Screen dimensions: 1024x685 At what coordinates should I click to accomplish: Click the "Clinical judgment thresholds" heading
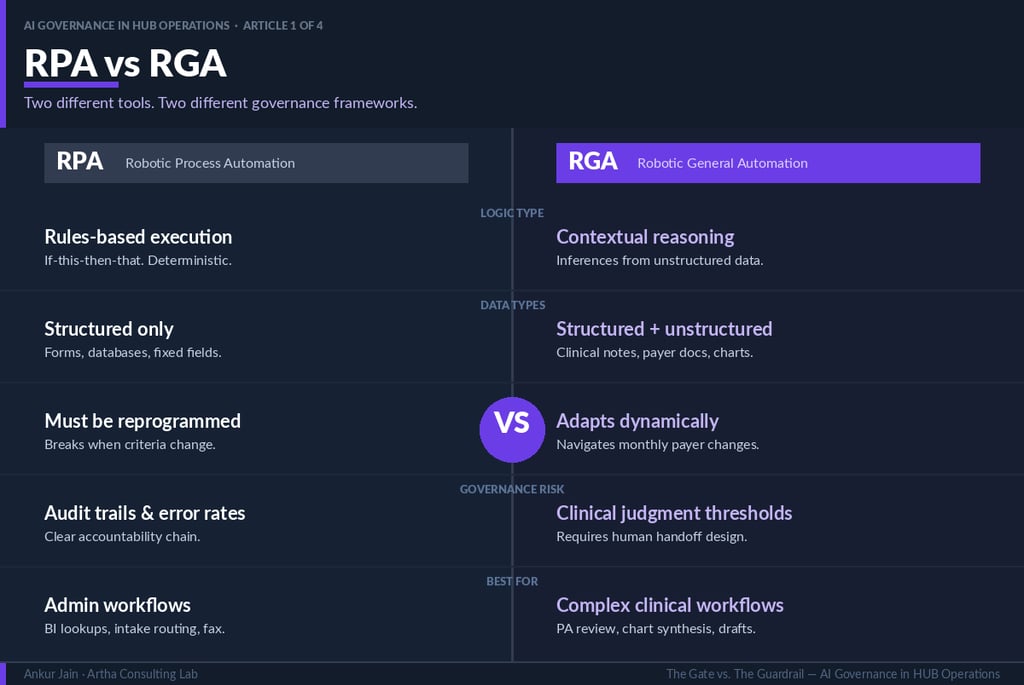coord(674,513)
